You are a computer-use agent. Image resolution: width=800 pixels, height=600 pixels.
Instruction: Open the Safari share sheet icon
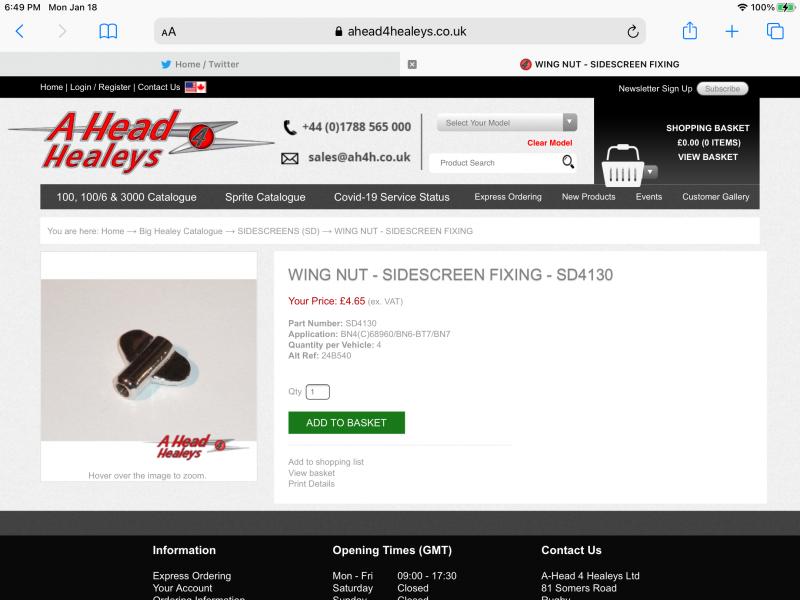pos(689,31)
